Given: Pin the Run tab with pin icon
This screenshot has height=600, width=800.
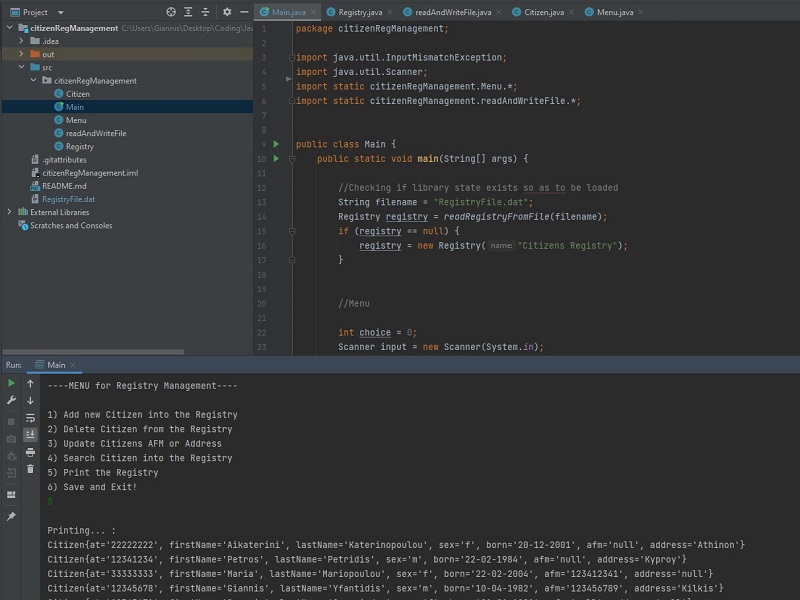Looking at the screenshot, I should click(11, 516).
